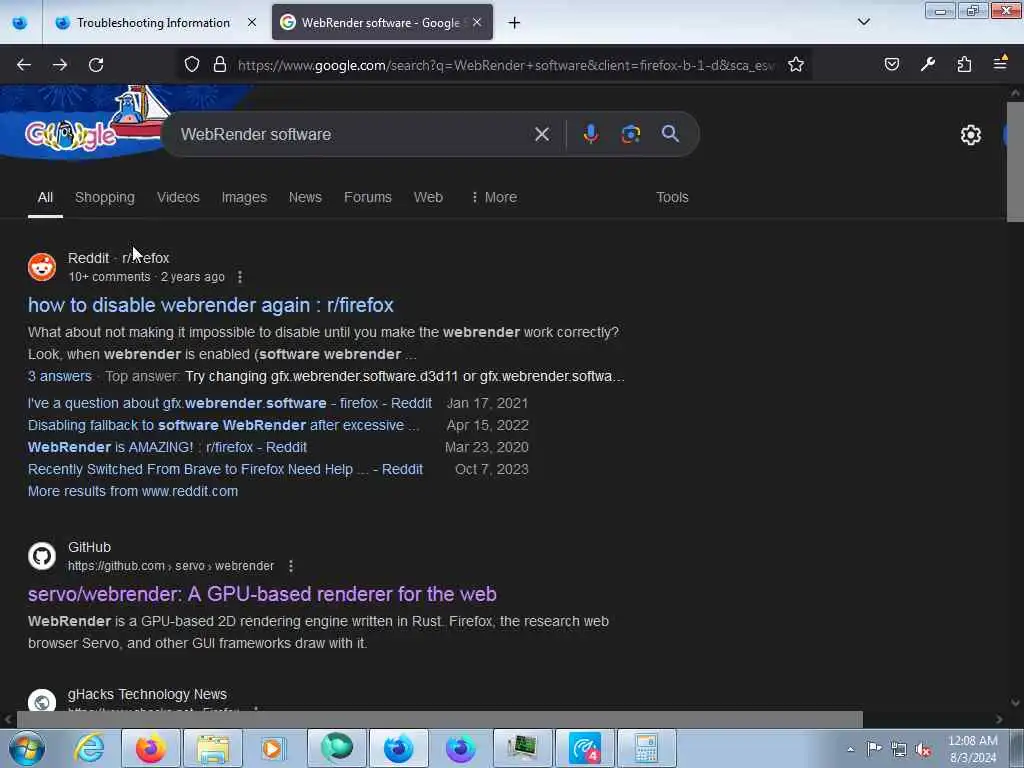Open 'Disabling fallback to software WebRender' link
Image resolution: width=1024 pixels, height=768 pixels.
click(223, 425)
